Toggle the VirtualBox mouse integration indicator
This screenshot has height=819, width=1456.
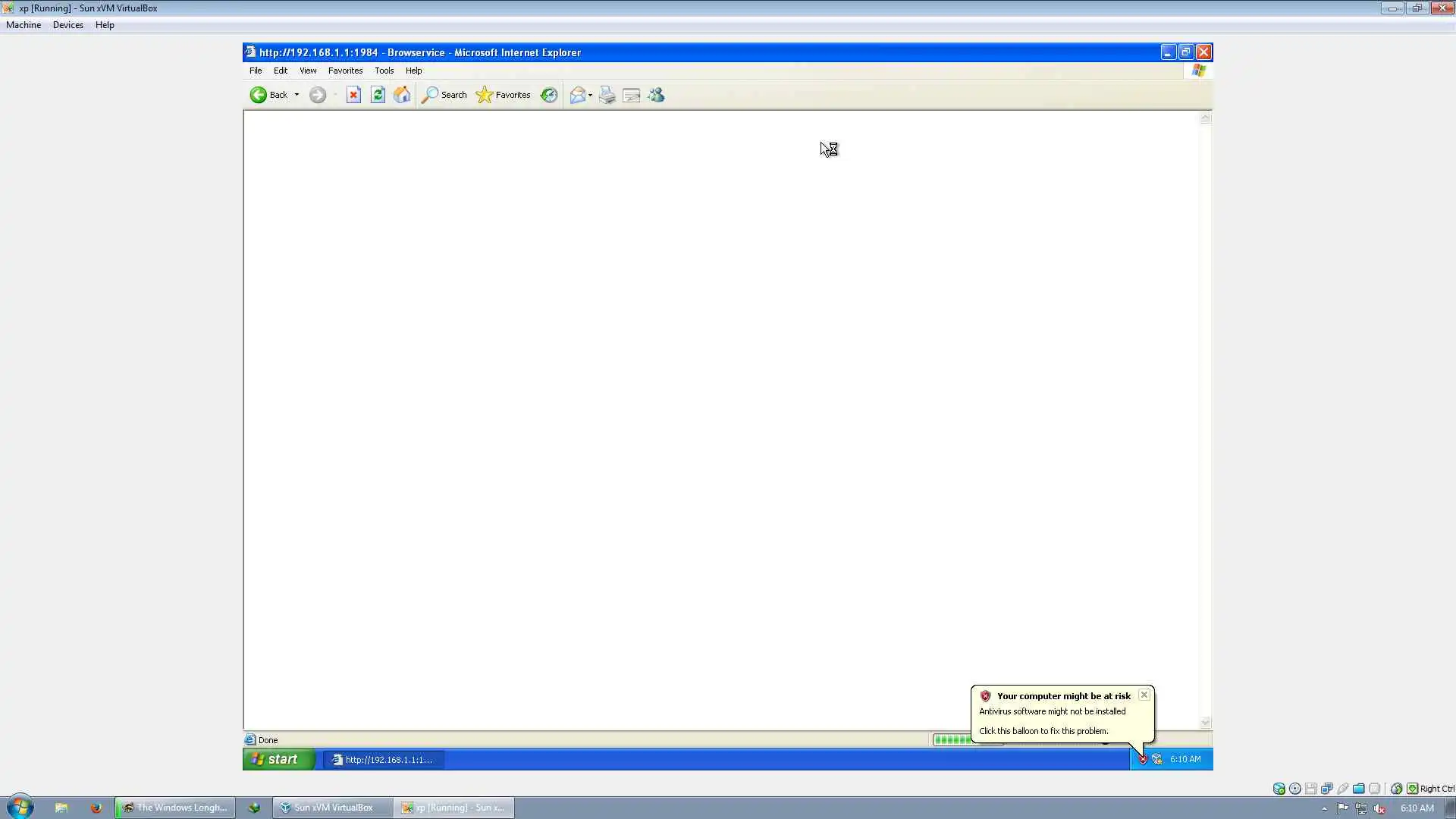coord(1396,789)
